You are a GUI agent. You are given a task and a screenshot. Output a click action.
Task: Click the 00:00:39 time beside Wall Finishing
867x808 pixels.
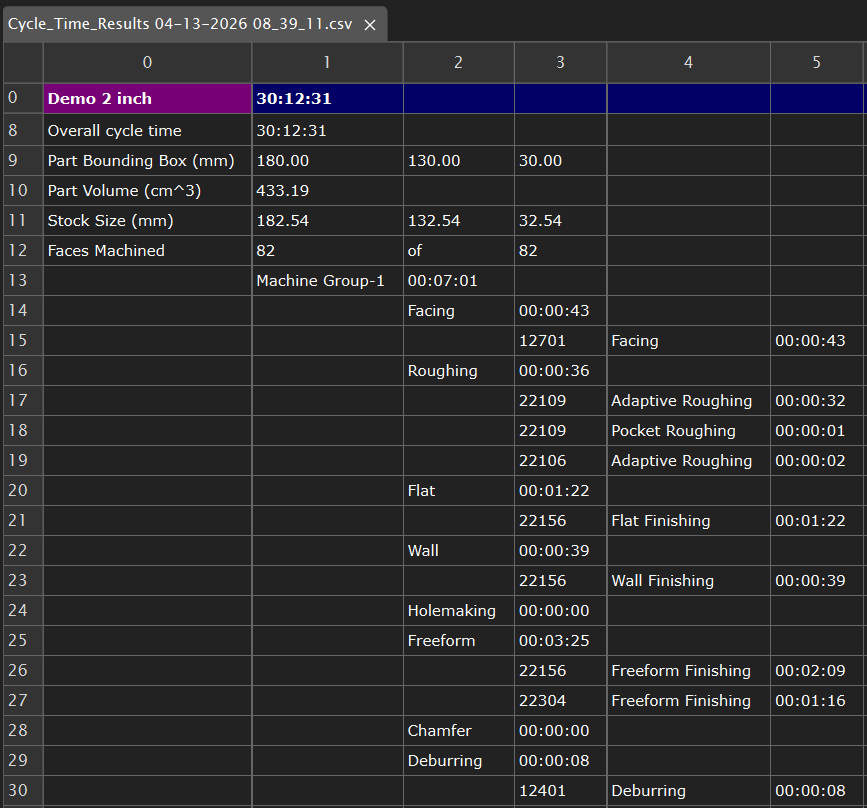click(x=816, y=580)
